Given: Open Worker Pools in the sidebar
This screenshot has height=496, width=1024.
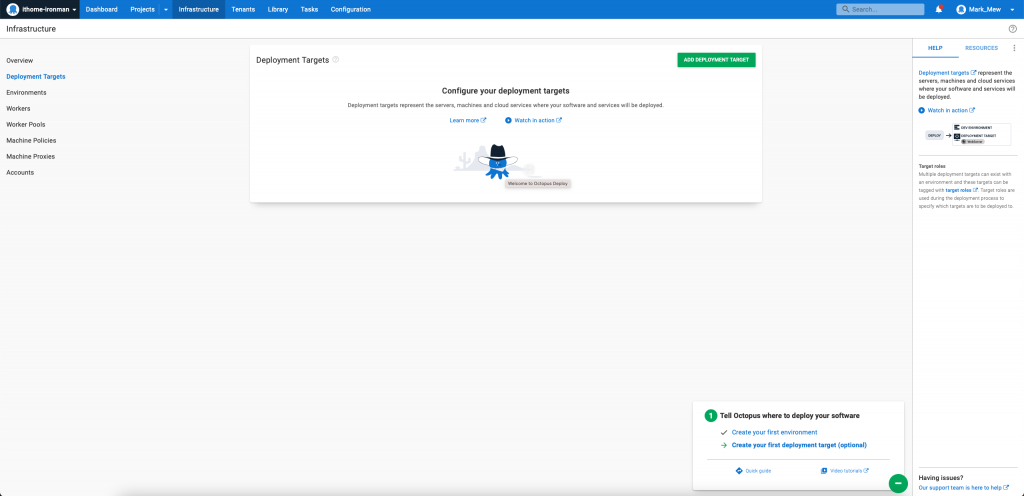Looking at the screenshot, I should [x=25, y=124].
